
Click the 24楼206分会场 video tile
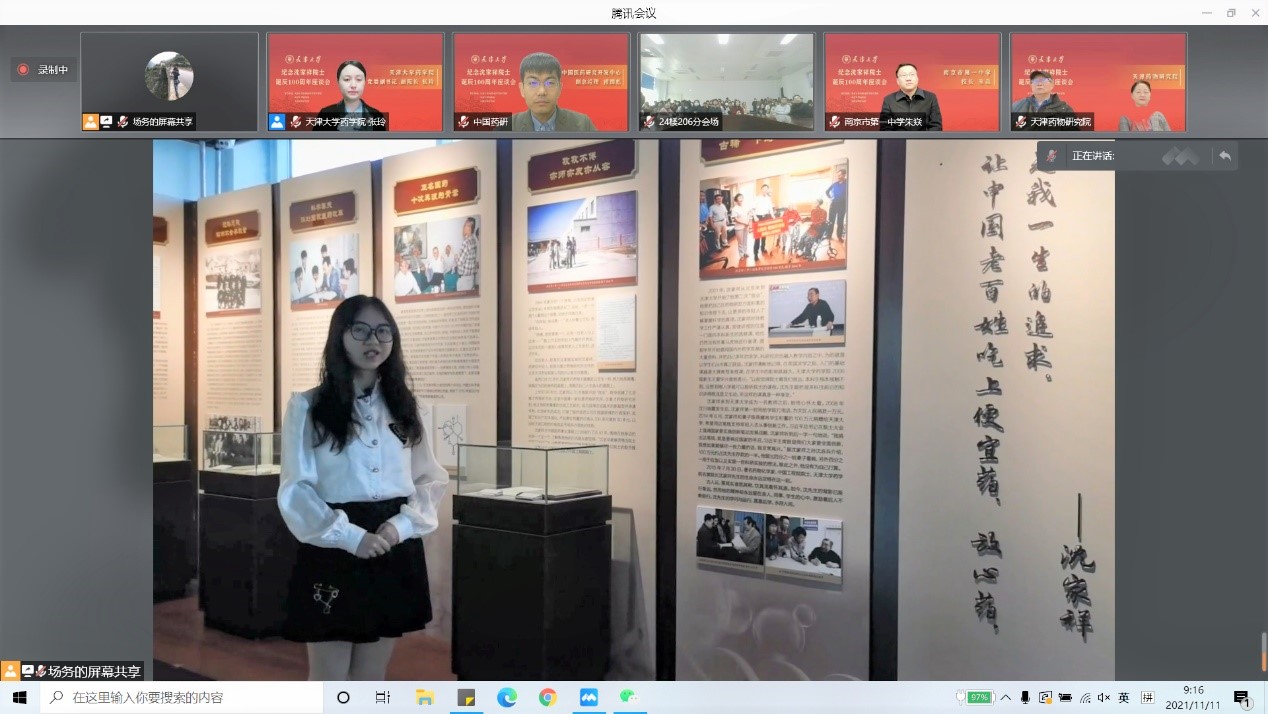point(726,82)
